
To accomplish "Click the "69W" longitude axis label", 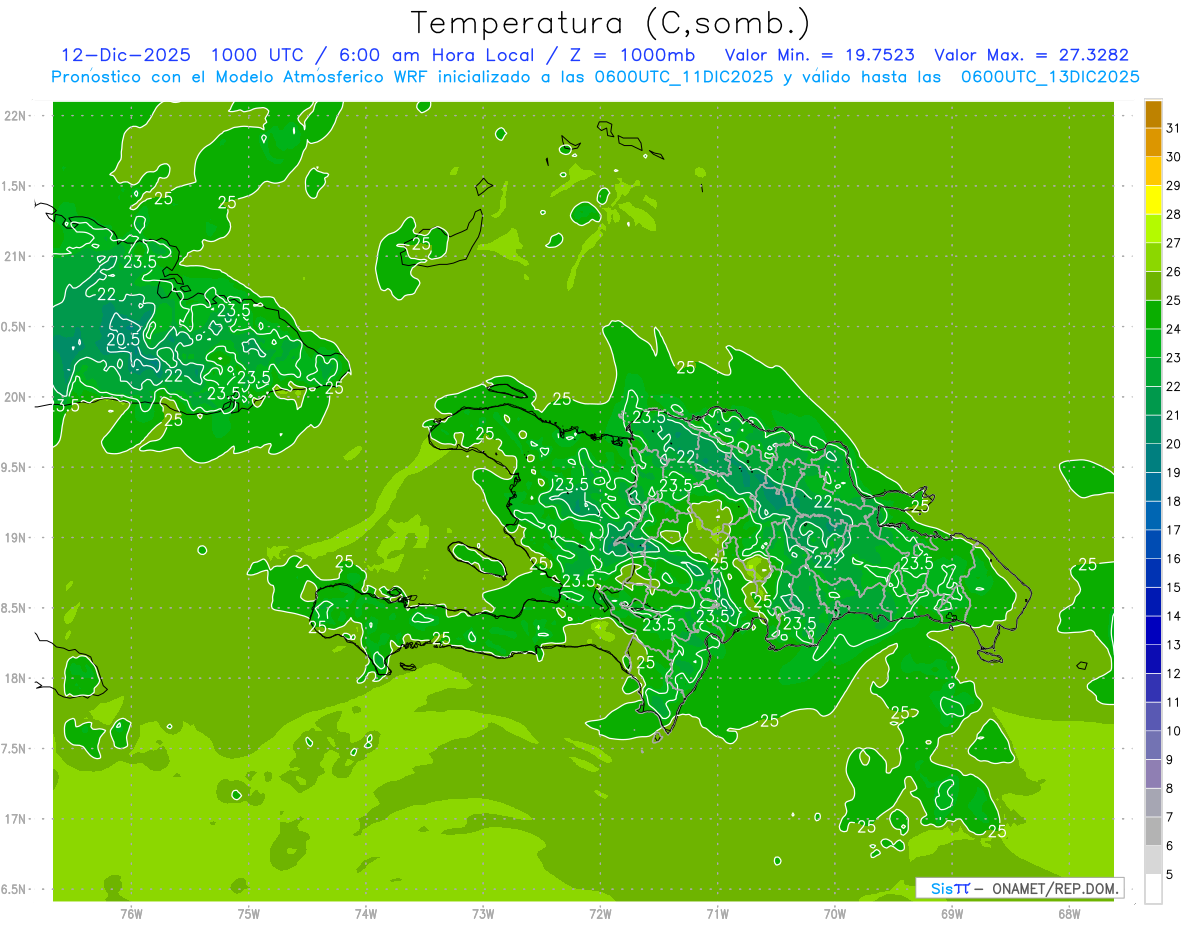I will pyautogui.click(x=952, y=914).
